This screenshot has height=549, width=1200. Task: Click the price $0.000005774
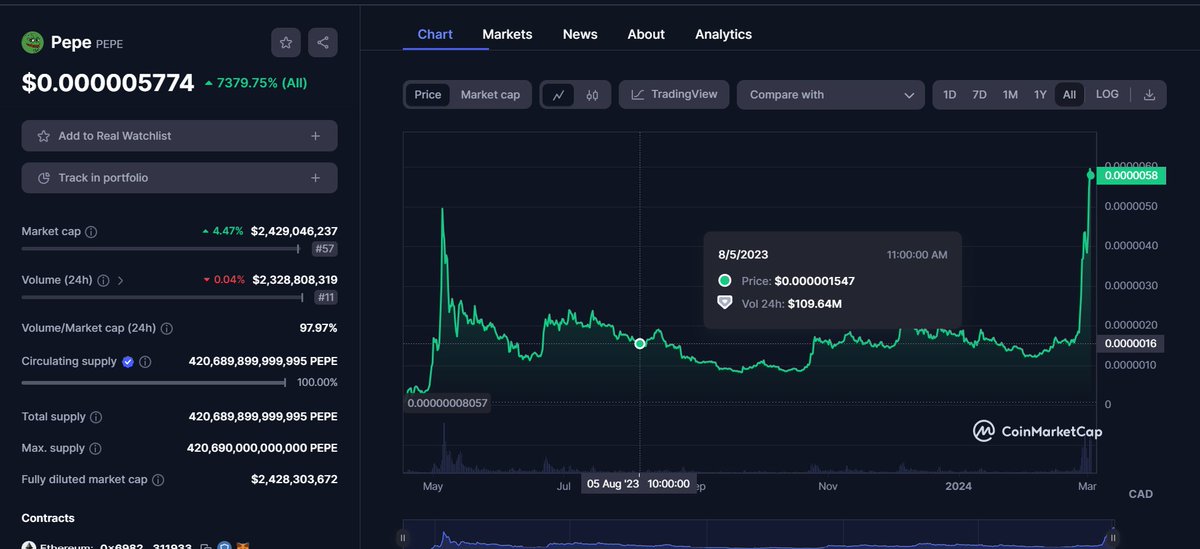tap(108, 83)
